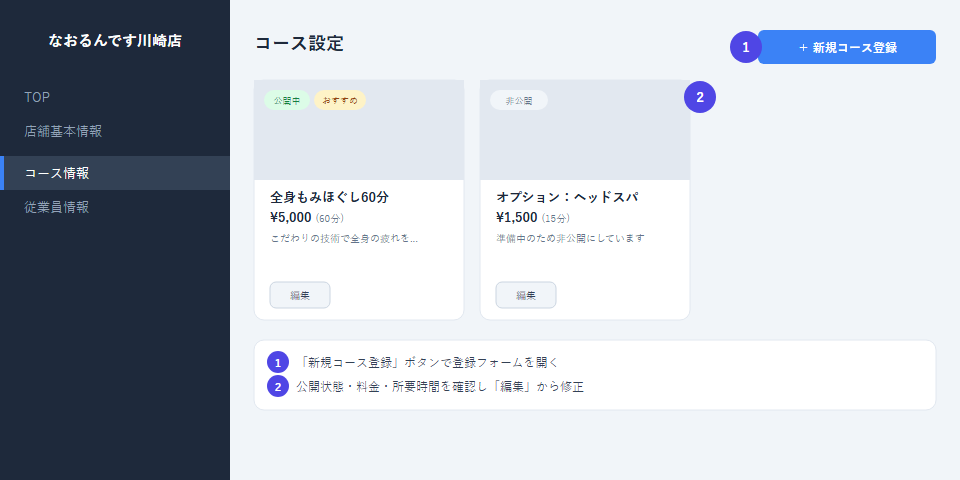Click 編集 on オプション：ヘッドスパ card
Viewport: 960px width, 480px height.
[526, 295]
